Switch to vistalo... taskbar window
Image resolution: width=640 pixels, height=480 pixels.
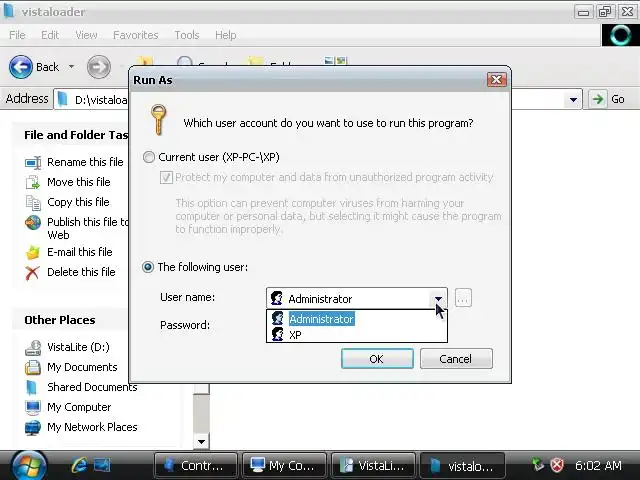coord(462,466)
